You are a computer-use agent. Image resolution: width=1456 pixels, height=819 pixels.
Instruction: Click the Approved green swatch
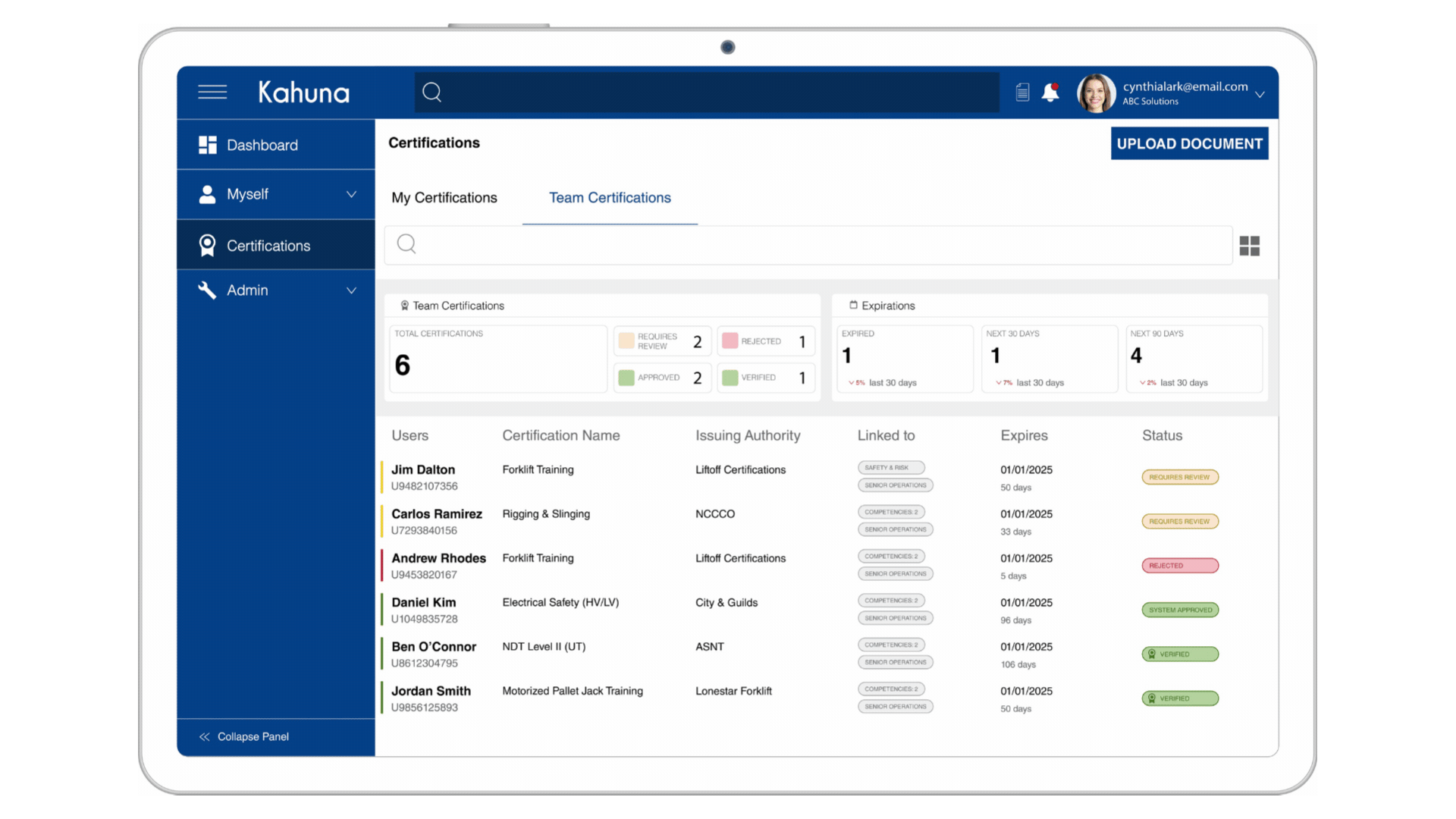tap(626, 378)
